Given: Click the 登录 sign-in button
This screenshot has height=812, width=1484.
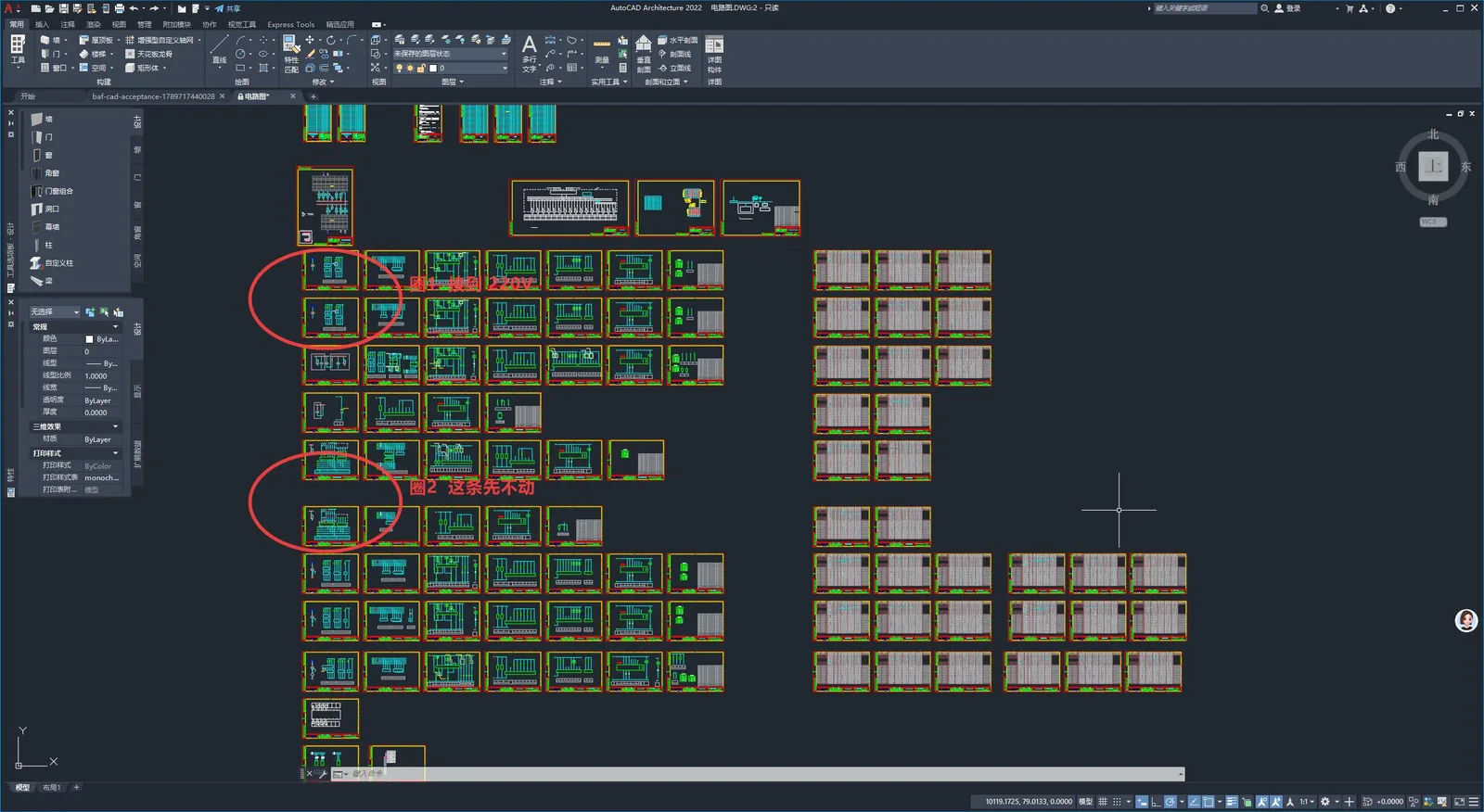Looking at the screenshot, I should pos(1287,8).
